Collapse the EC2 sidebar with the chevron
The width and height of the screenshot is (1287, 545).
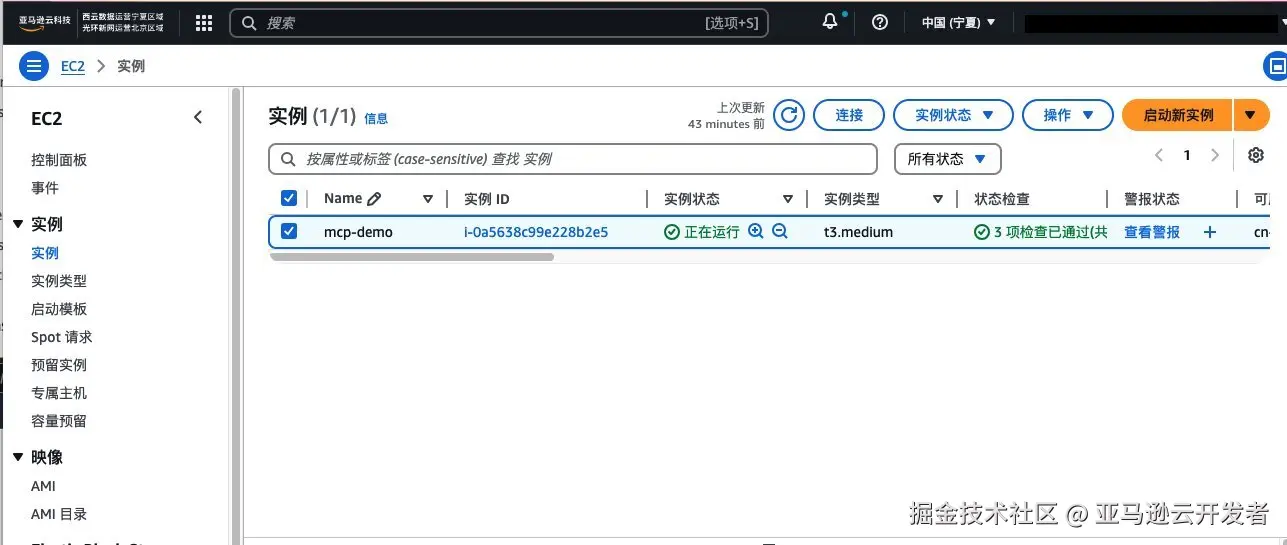pos(198,118)
